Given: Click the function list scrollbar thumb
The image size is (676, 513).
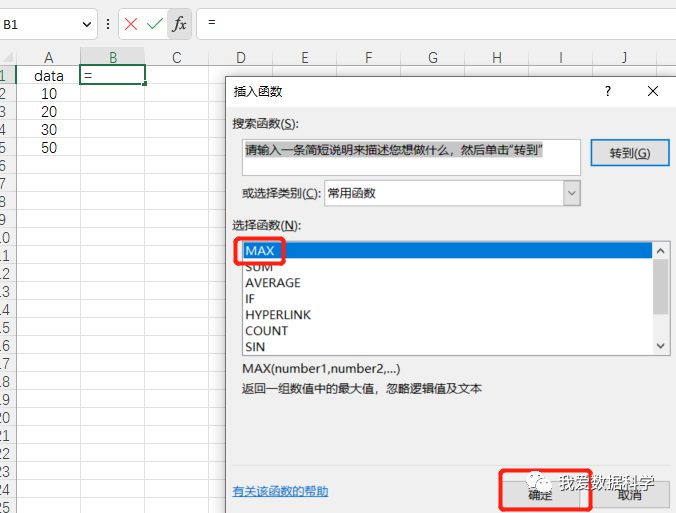Looking at the screenshot, I should [660, 287].
